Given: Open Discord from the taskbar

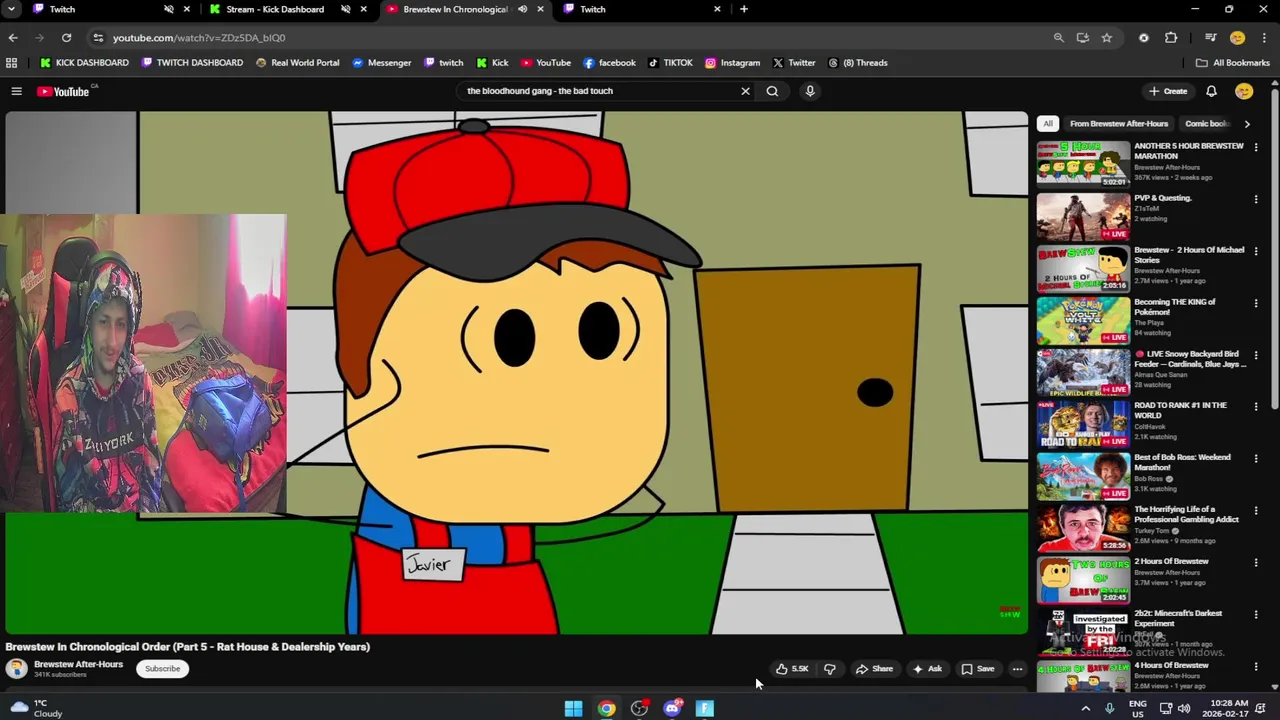Looking at the screenshot, I should coord(672,709).
